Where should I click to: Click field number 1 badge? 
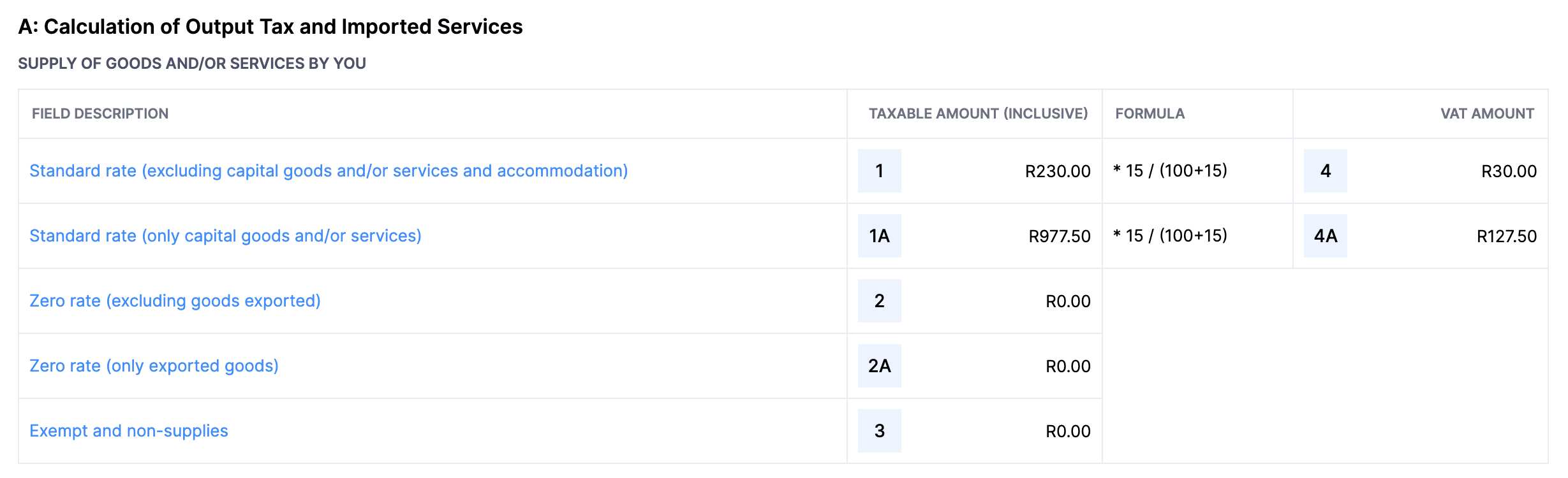click(879, 171)
